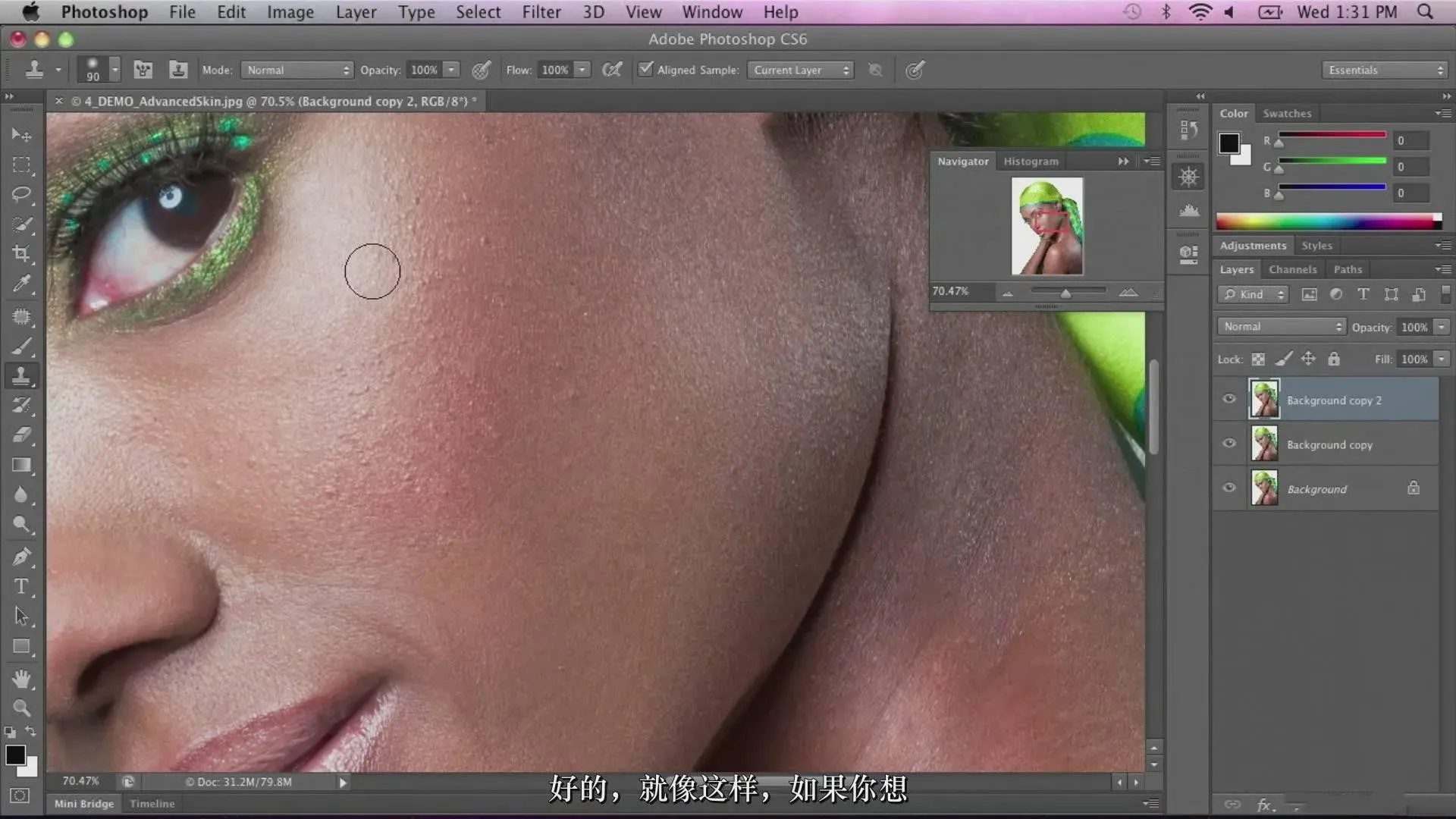Open the Clone Source panel icon

(x=177, y=70)
